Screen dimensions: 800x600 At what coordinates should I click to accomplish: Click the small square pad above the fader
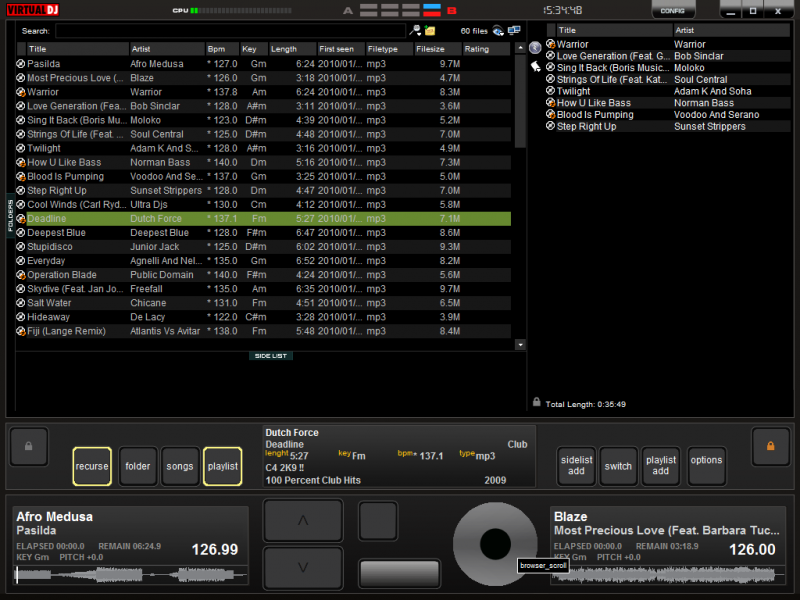(x=378, y=520)
